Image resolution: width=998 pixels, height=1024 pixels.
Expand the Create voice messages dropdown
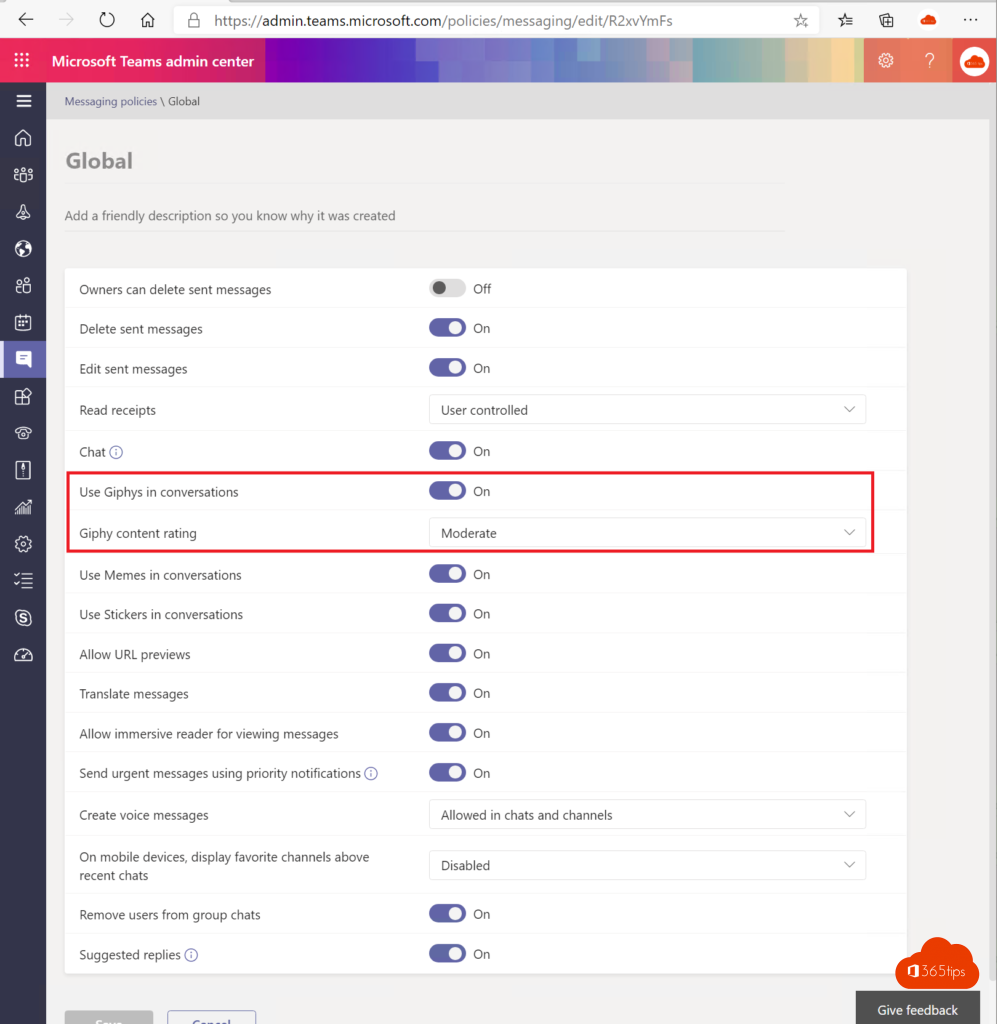[647, 815]
